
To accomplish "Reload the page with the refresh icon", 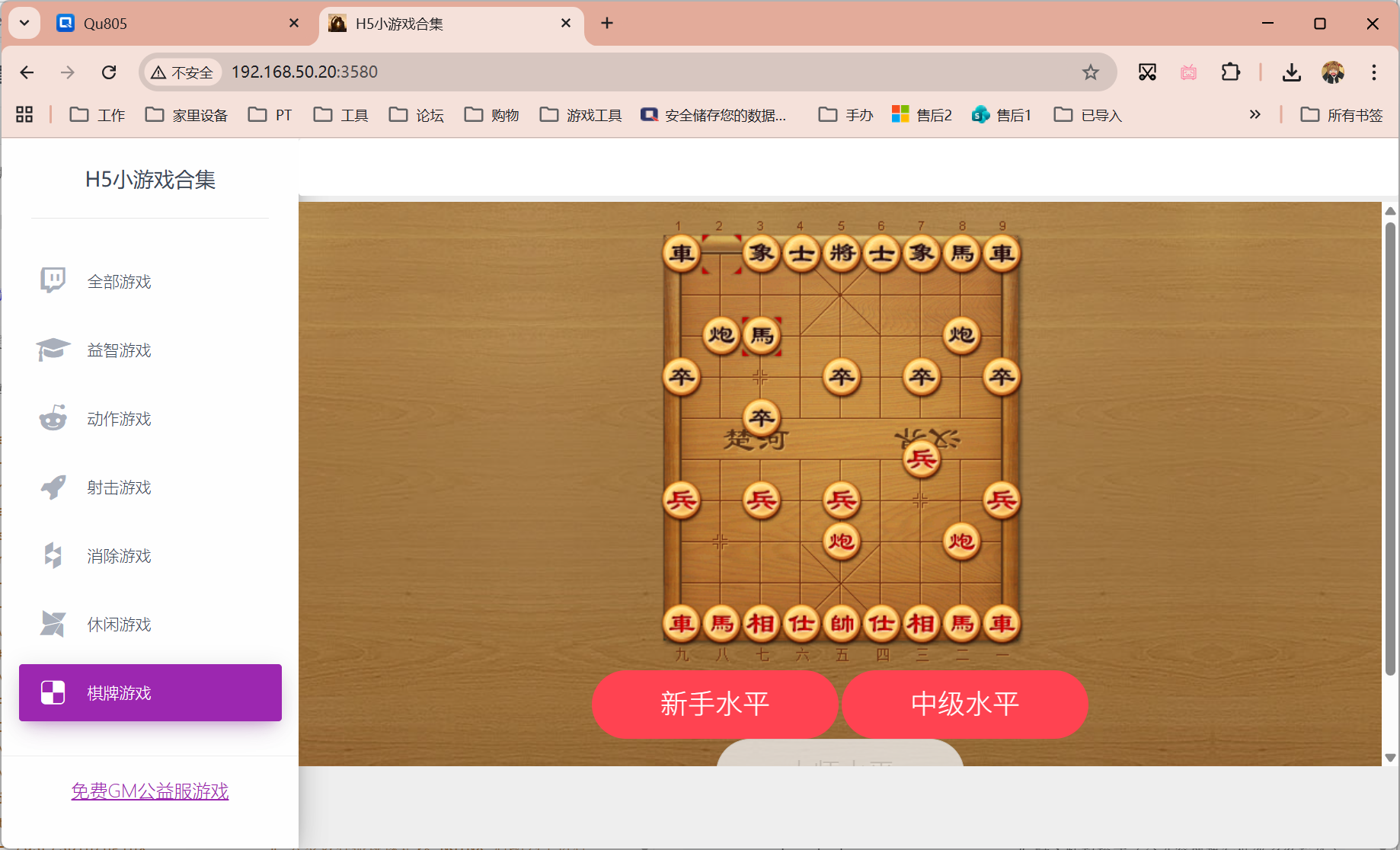I will [x=109, y=72].
